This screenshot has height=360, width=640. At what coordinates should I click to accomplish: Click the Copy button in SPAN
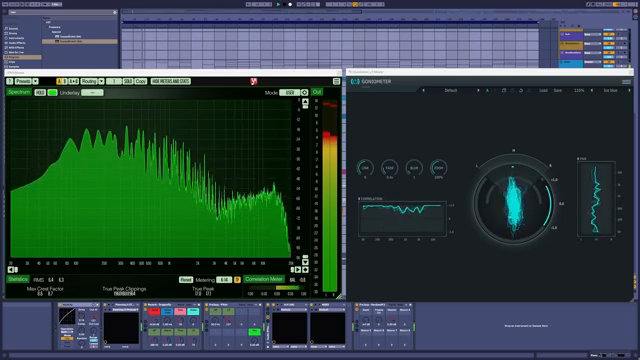click(x=141, y=81)
